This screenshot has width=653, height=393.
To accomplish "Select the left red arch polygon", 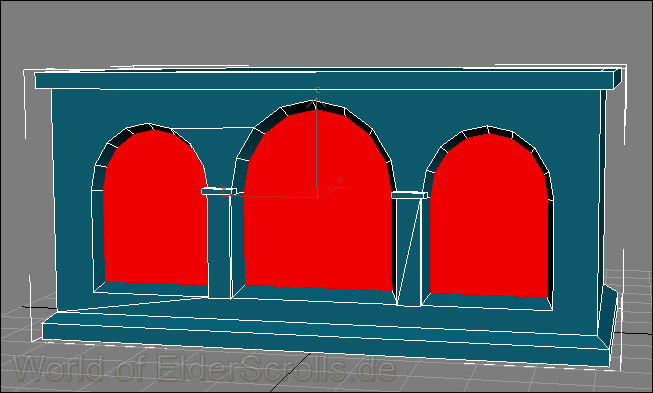I will pyautogui.click(x=155, y=208).
